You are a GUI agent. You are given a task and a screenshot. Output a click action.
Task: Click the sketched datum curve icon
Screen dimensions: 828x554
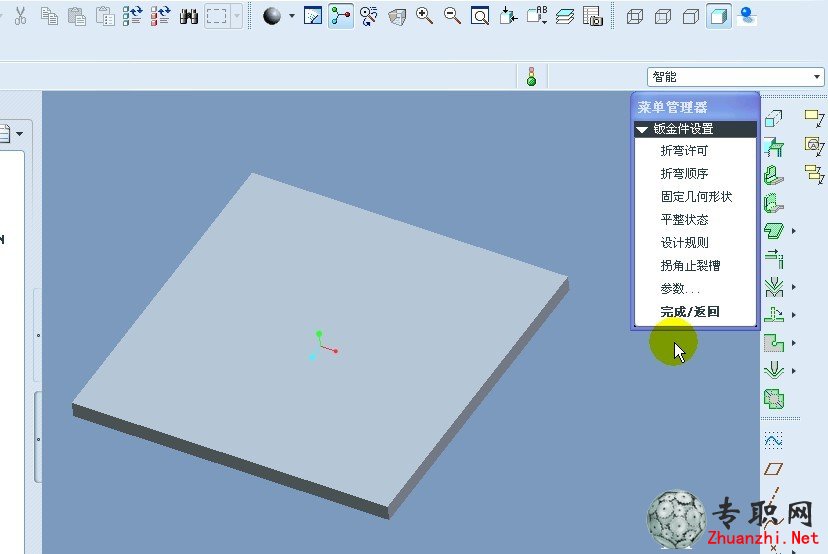774,440
